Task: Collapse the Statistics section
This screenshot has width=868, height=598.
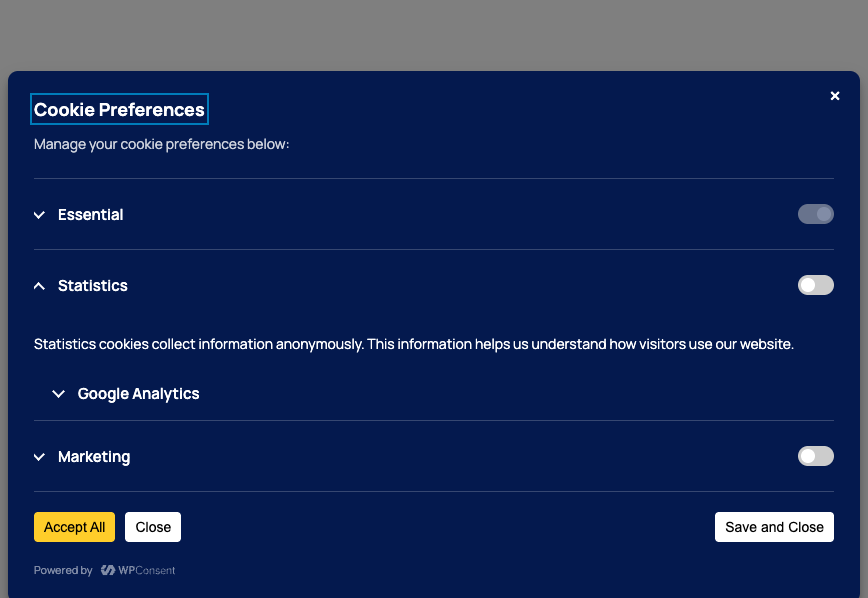Action: (x=38, y=285)
